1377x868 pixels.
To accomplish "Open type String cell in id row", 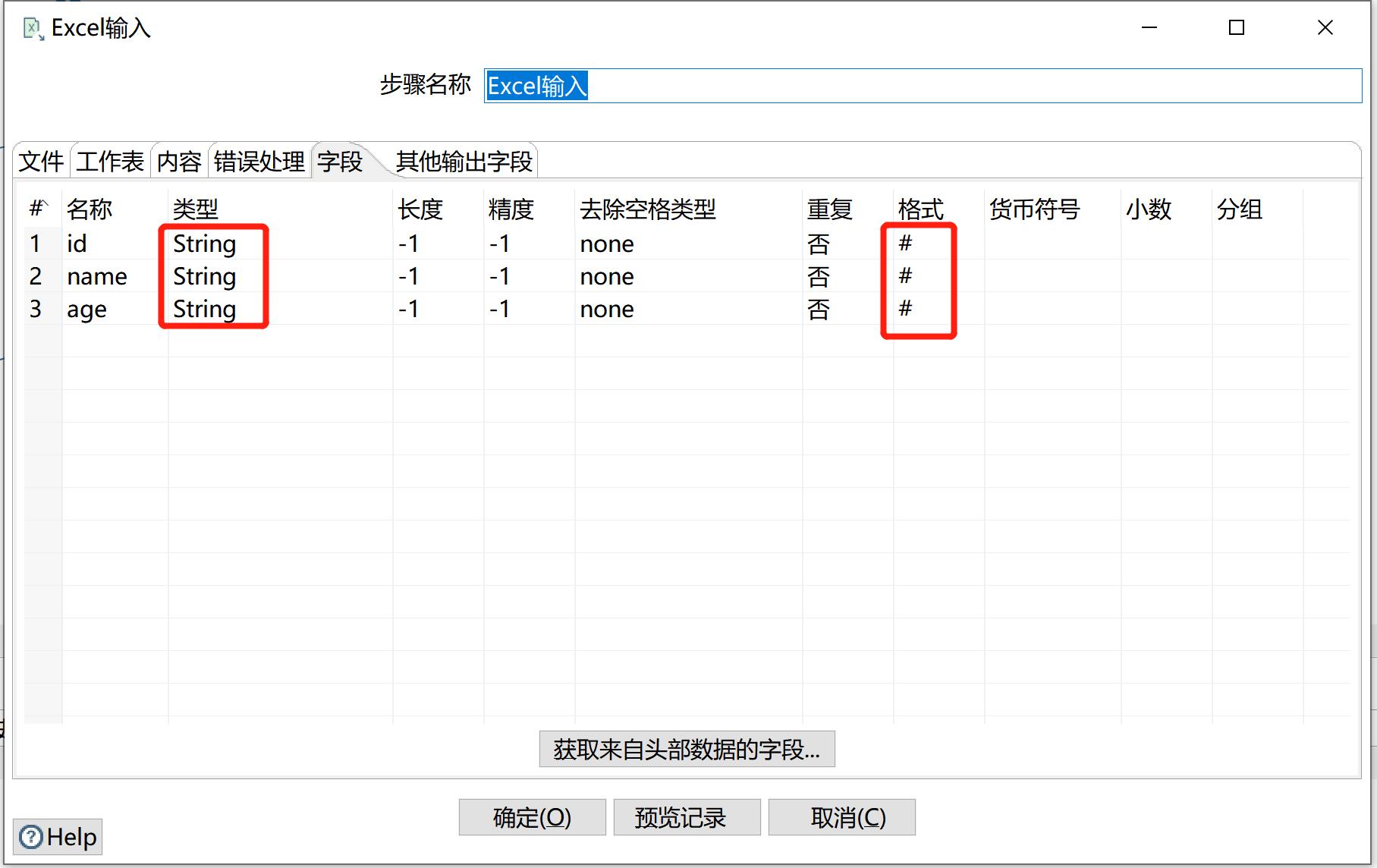I will point(280,244).
